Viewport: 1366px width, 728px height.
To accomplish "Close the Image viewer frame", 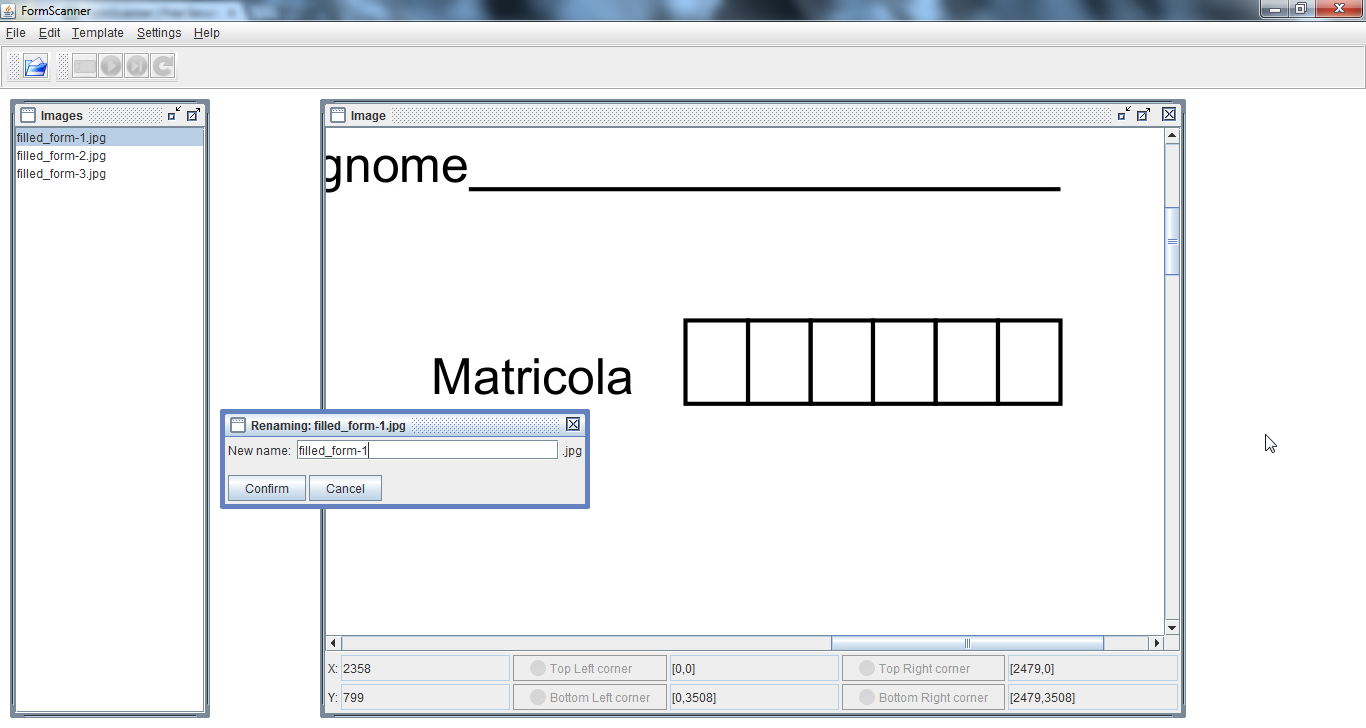I will tap(1169, 115).
